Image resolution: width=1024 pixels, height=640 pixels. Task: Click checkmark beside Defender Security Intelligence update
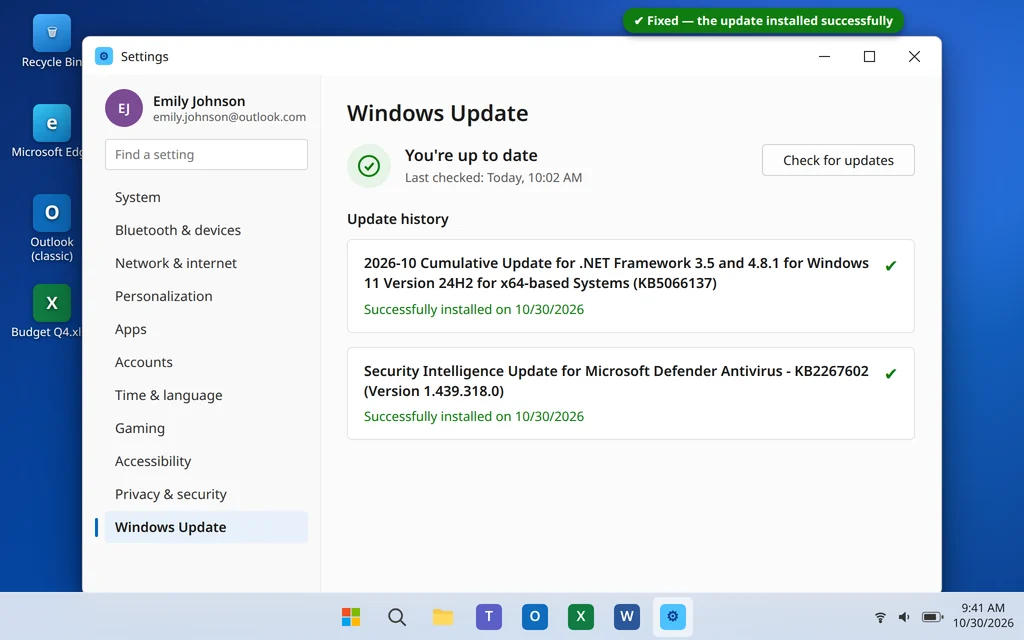(890, 374)
